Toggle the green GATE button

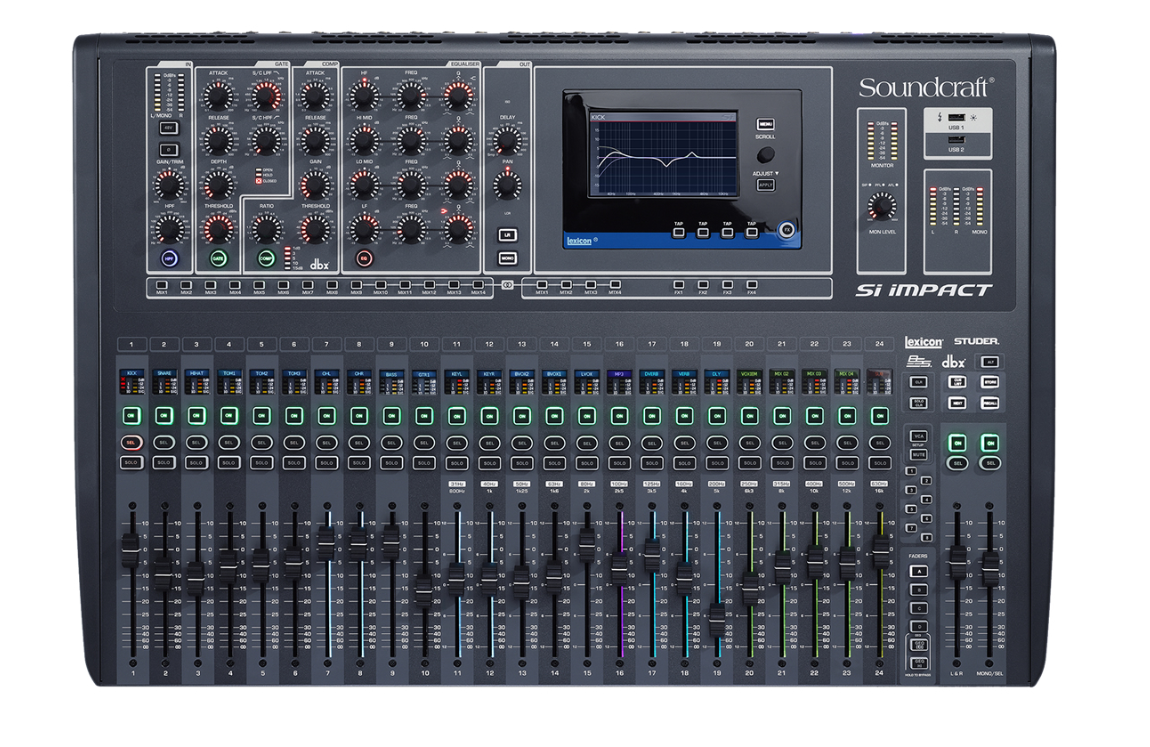(x=218, y=258)
